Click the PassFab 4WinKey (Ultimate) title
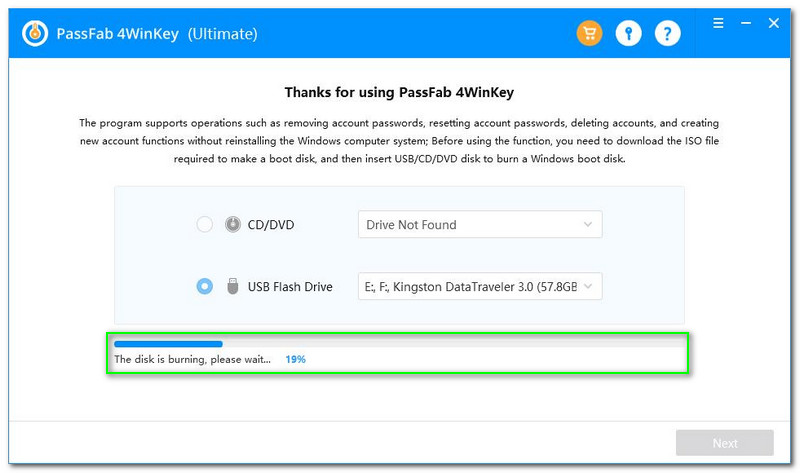 pyautogui.click(x=157, y=34)
